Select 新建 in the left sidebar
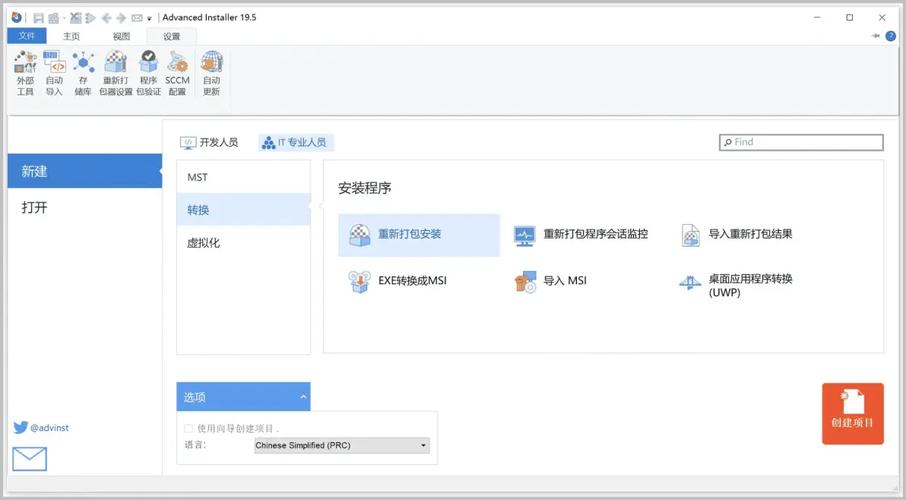Viewport: 906px width, 500px height. click(x=85, y=171)
